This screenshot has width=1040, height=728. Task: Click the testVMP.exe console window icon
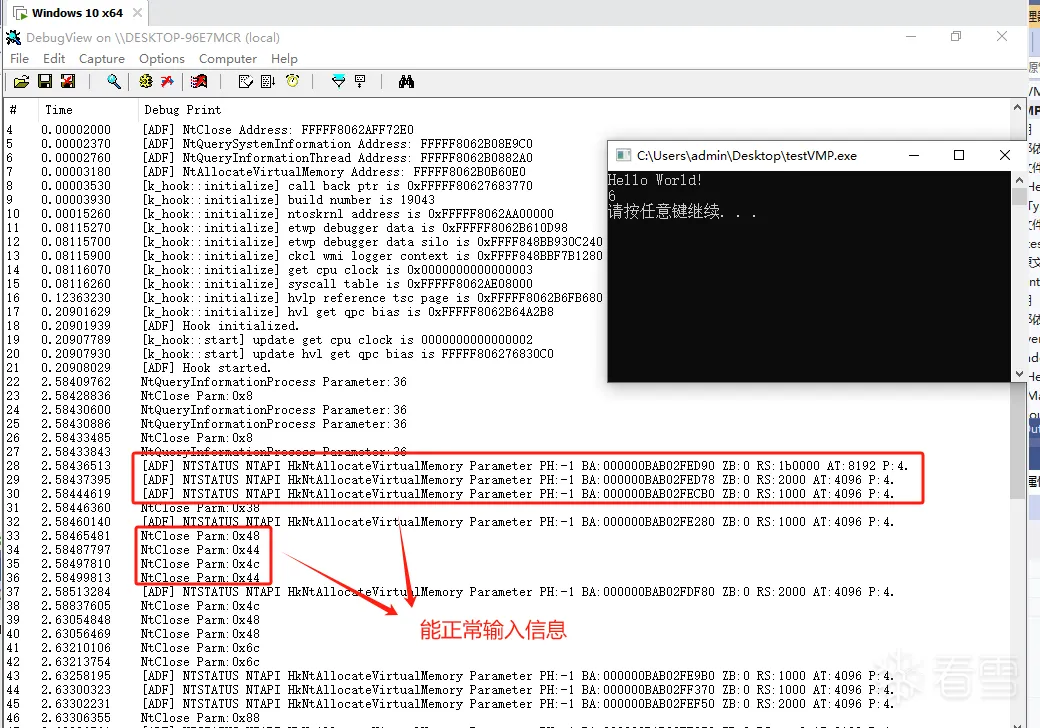point(623,155)
